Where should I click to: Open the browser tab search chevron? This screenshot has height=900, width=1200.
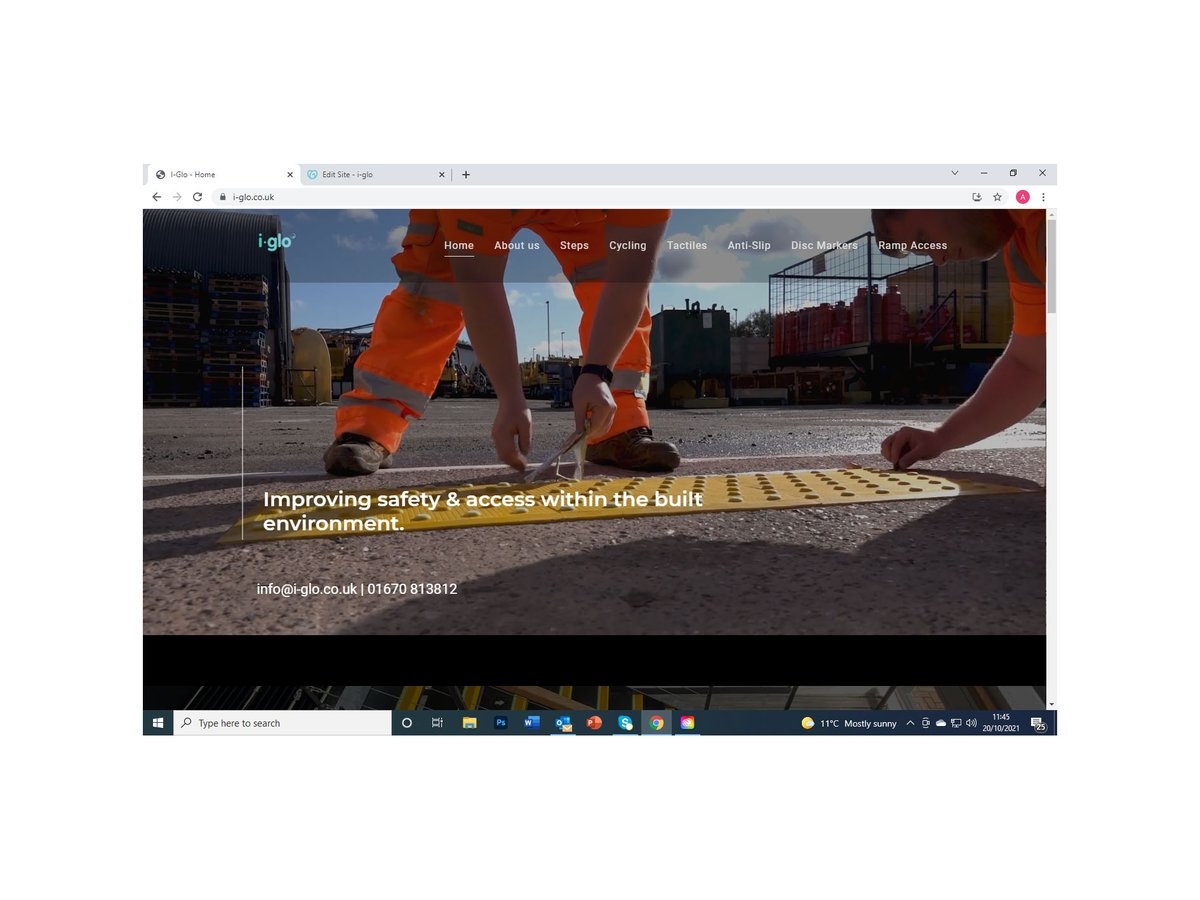955,173
